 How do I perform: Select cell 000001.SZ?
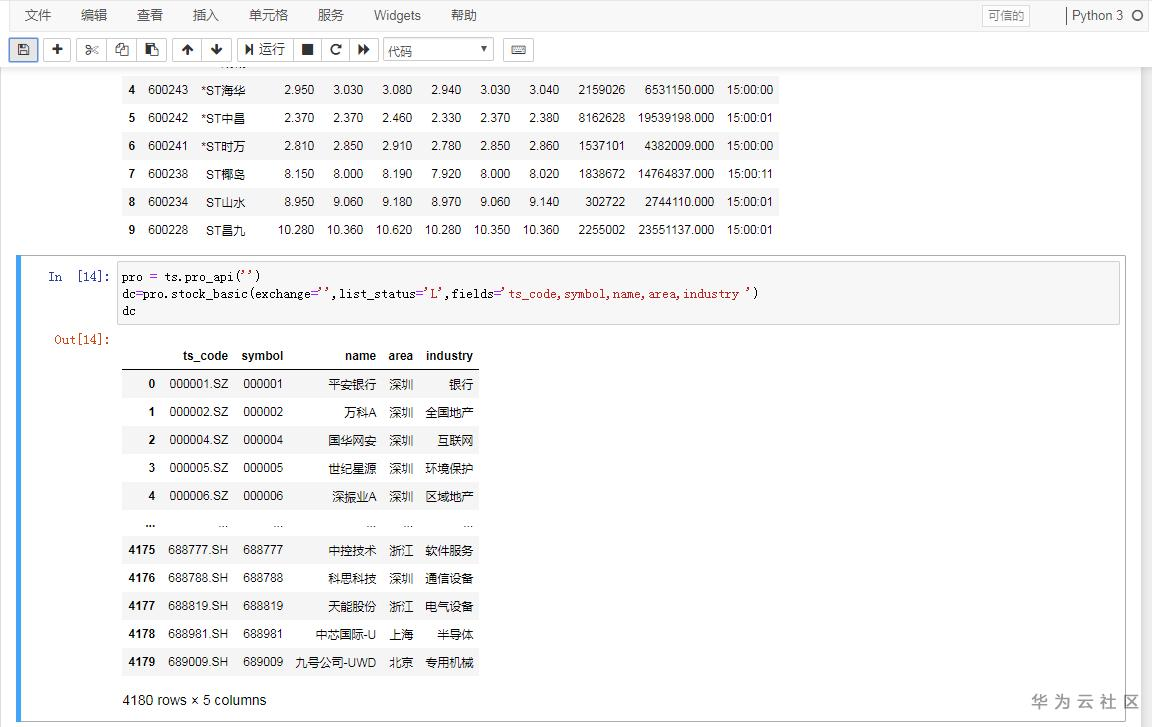tap(198, 384)
